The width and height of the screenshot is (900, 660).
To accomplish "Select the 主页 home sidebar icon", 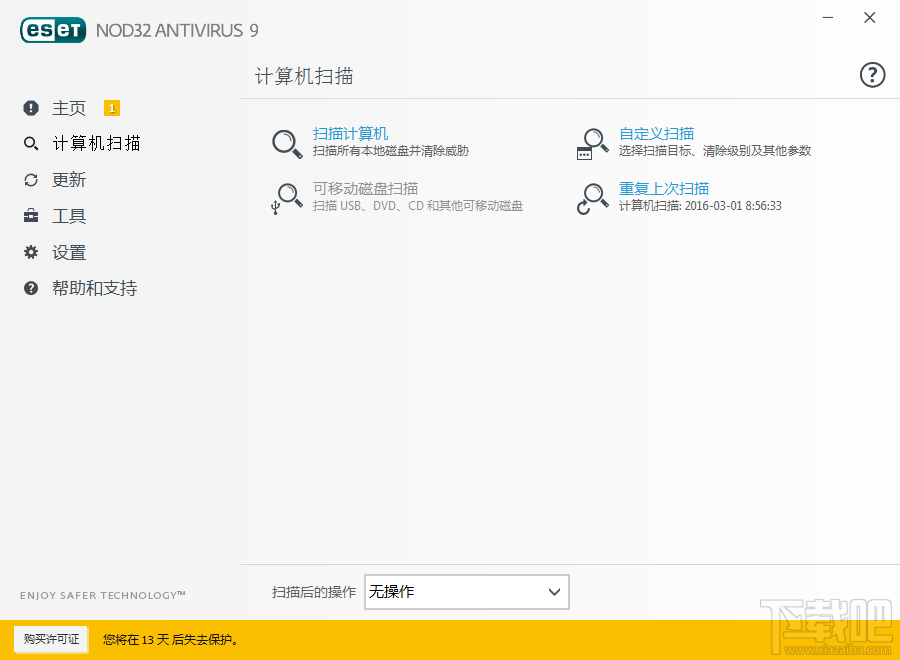I will coord(30,108).
